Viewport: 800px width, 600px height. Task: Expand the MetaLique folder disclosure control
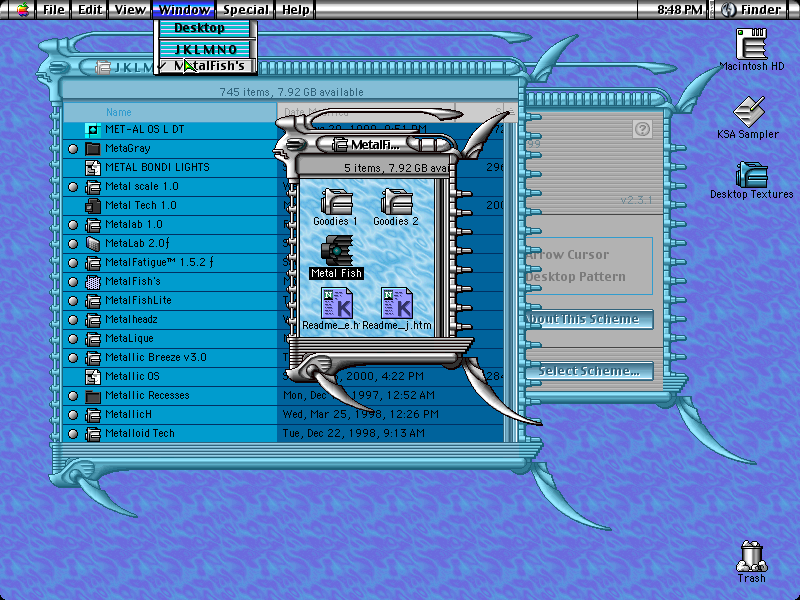(73, 339)
